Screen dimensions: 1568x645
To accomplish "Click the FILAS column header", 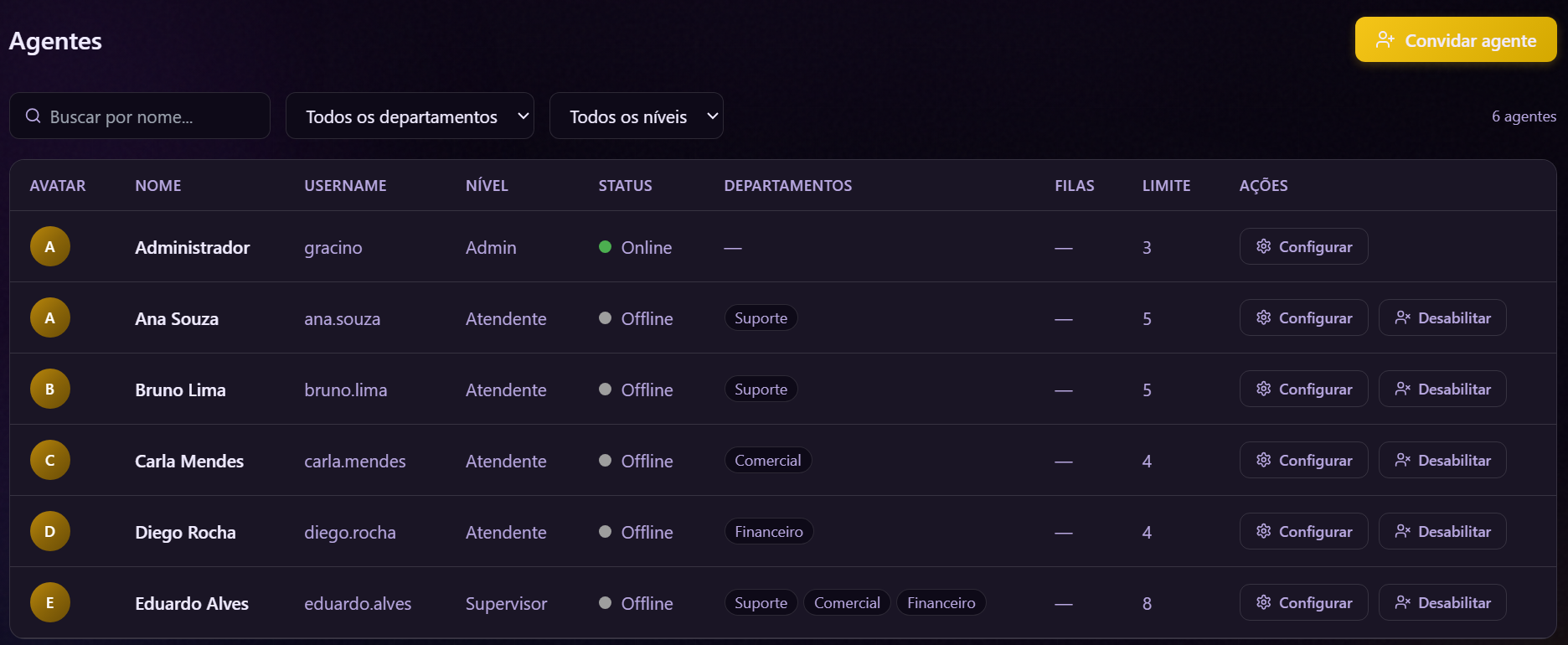I will coord(1075,186).
